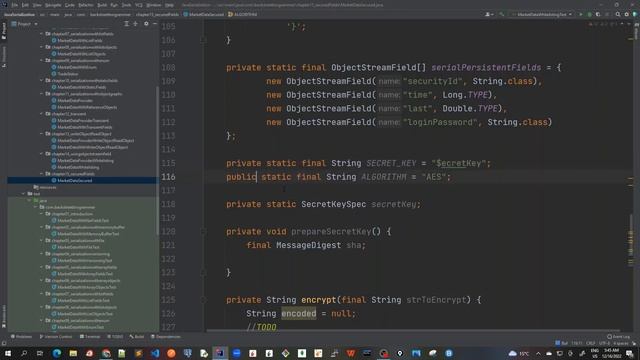Click CRLF line separator in status bar

pyautogui.click(x=590, y=343)
